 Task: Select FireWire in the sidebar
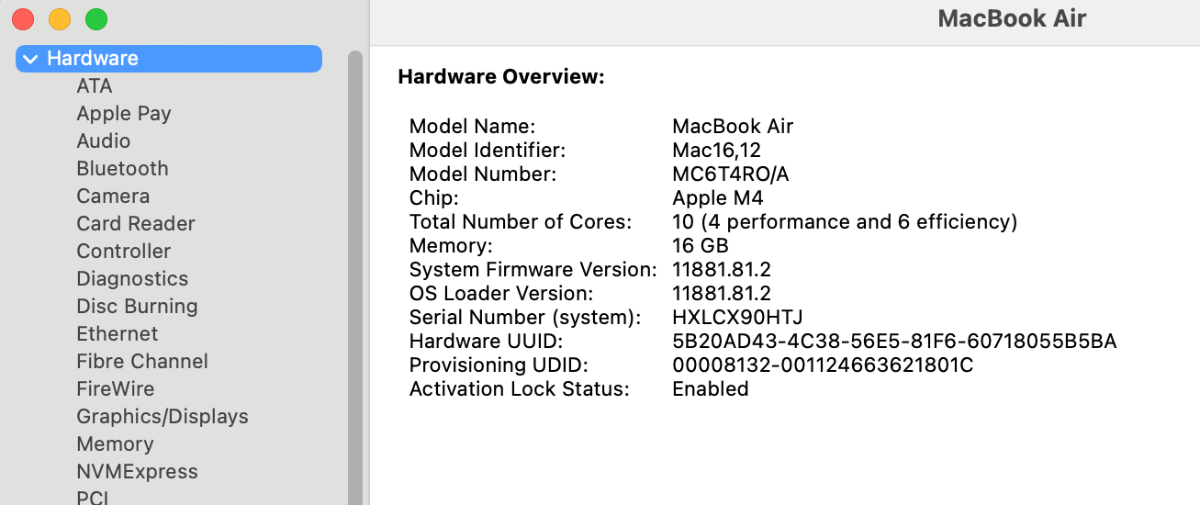[x=115, y=389]
